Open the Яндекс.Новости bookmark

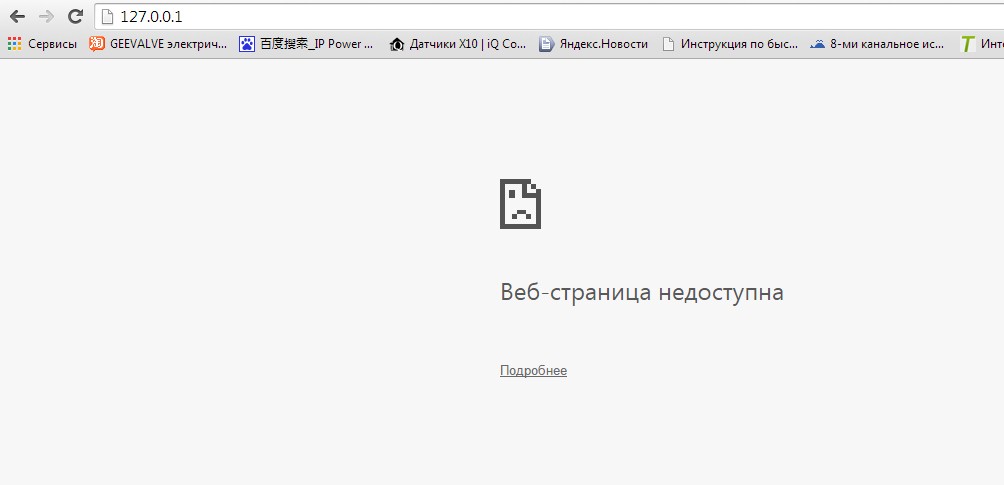(x=593, y=44)
